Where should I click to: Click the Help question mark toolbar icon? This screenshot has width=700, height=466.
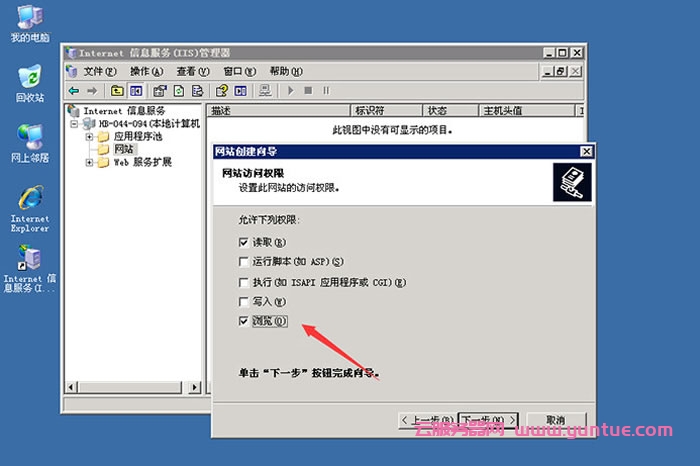coord(220,91)
